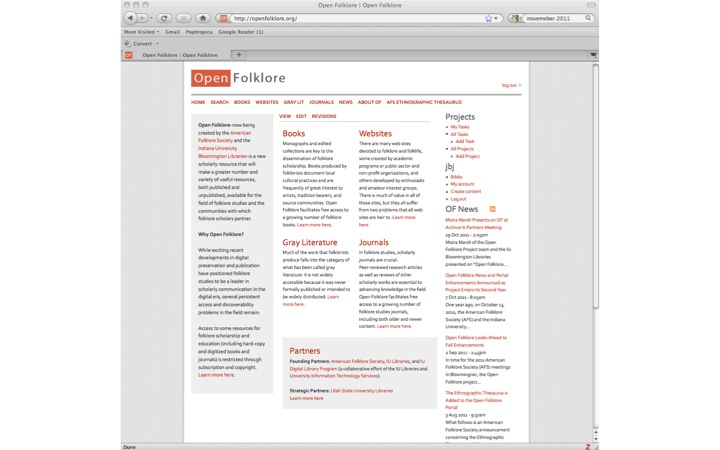Screen dimensions: 720x450
Task: Click the Stop loading X icon
Action: click(x=182, y=18)
